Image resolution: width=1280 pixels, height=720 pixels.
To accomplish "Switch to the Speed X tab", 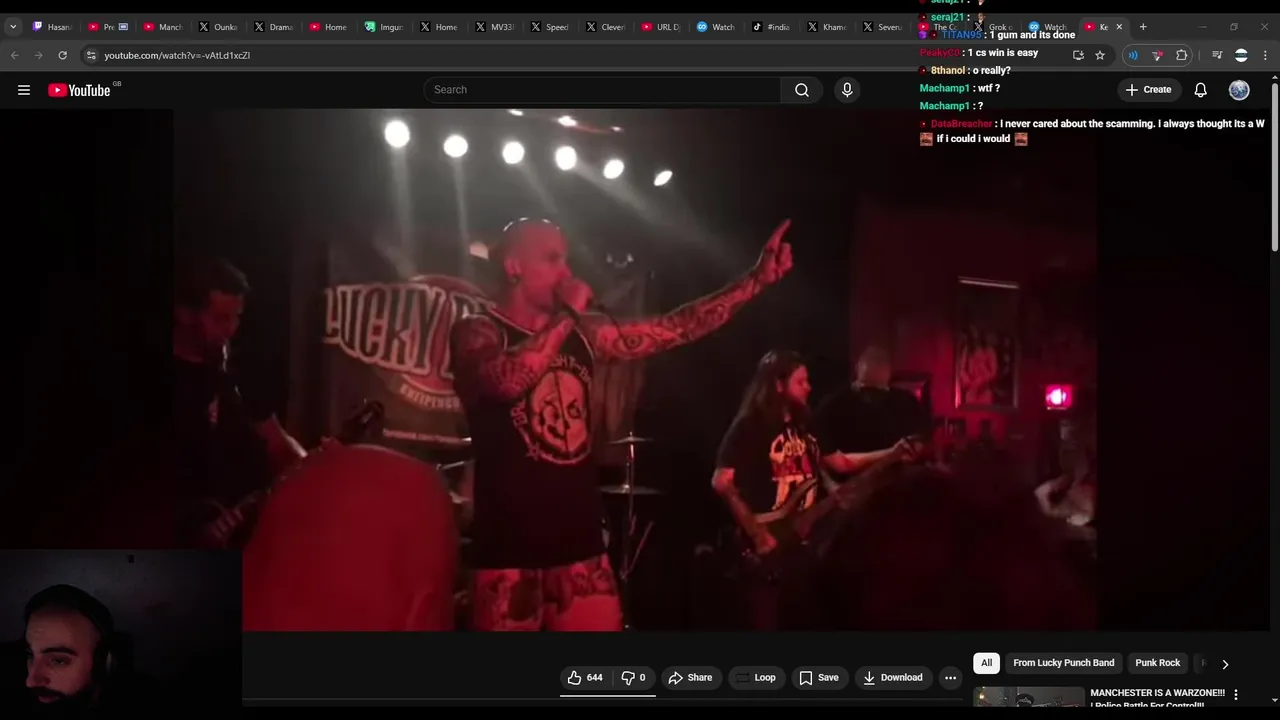I will [x=550, y=27].
